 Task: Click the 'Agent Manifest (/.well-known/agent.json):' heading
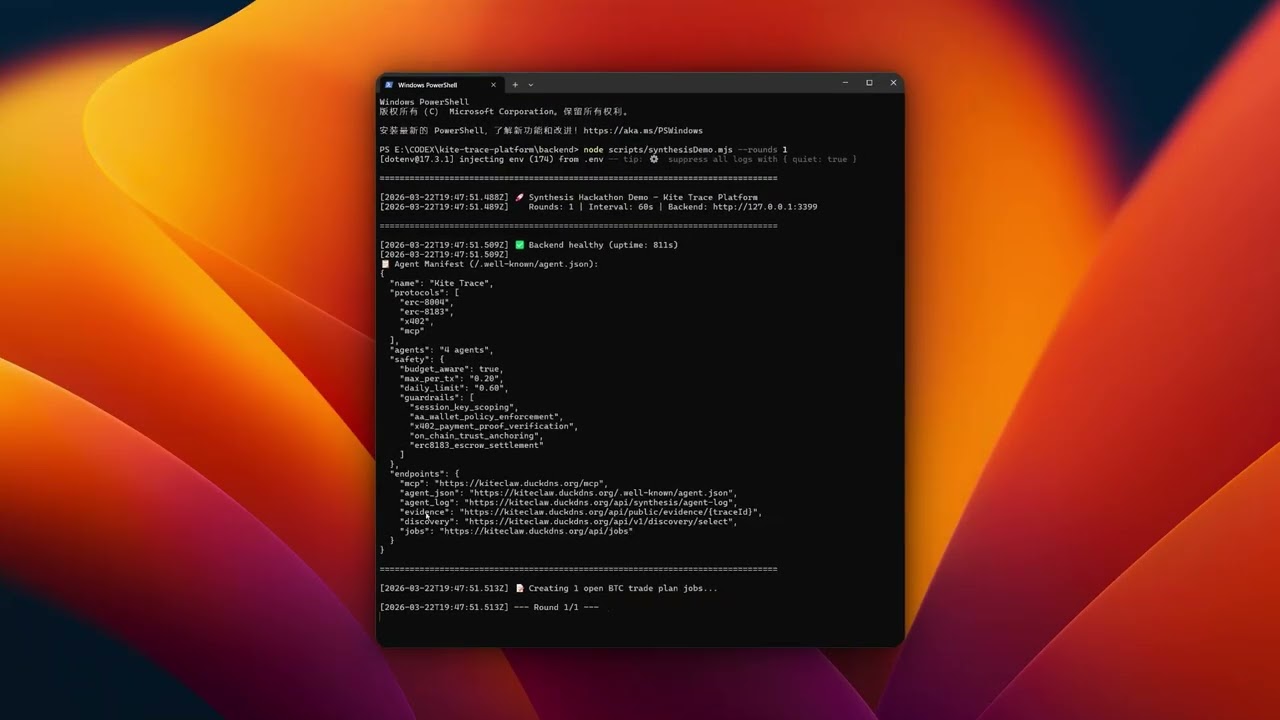(x=496, y=264)
